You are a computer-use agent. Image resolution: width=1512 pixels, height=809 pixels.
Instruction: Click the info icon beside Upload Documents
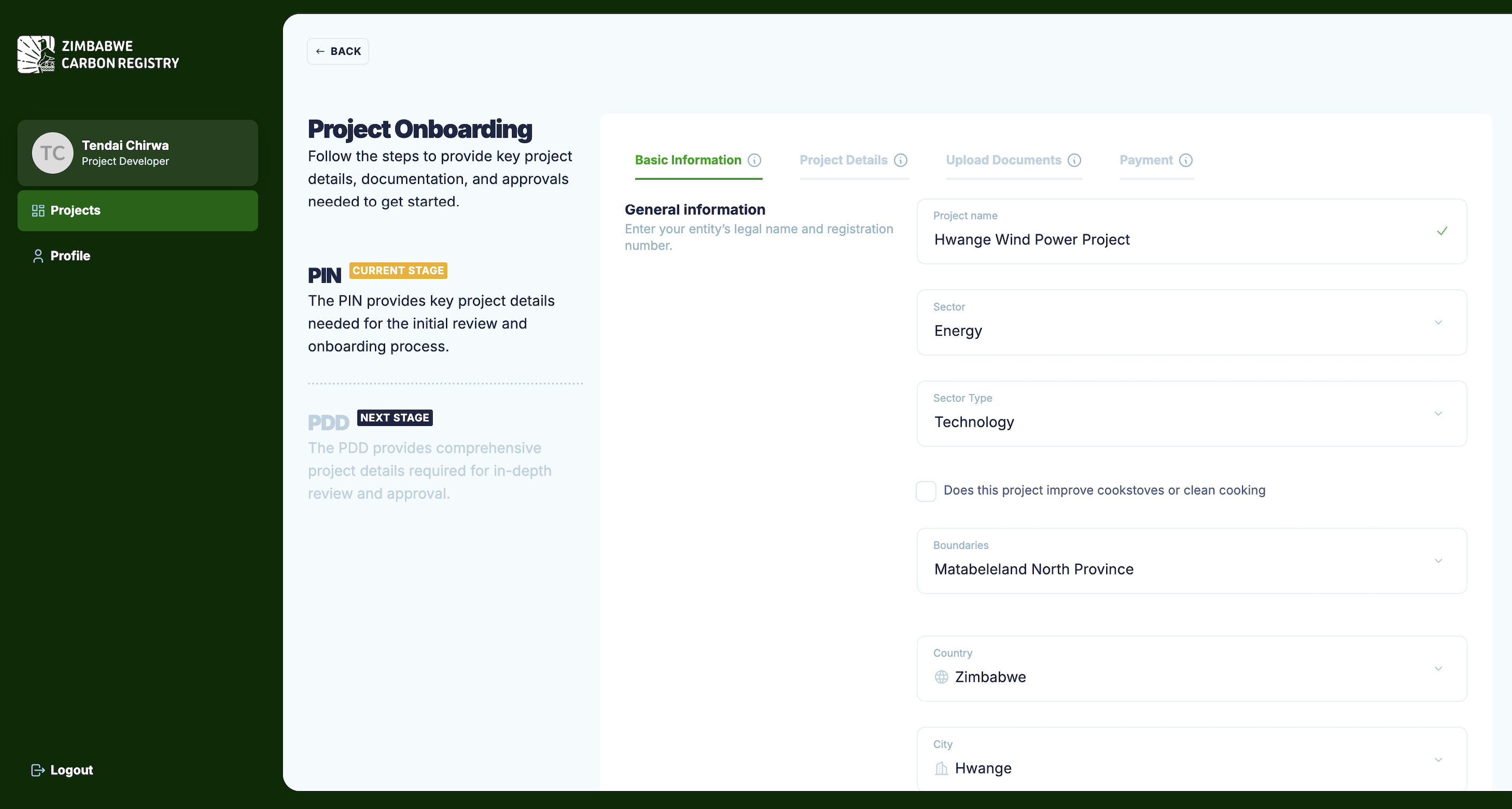pos(1074,160)
